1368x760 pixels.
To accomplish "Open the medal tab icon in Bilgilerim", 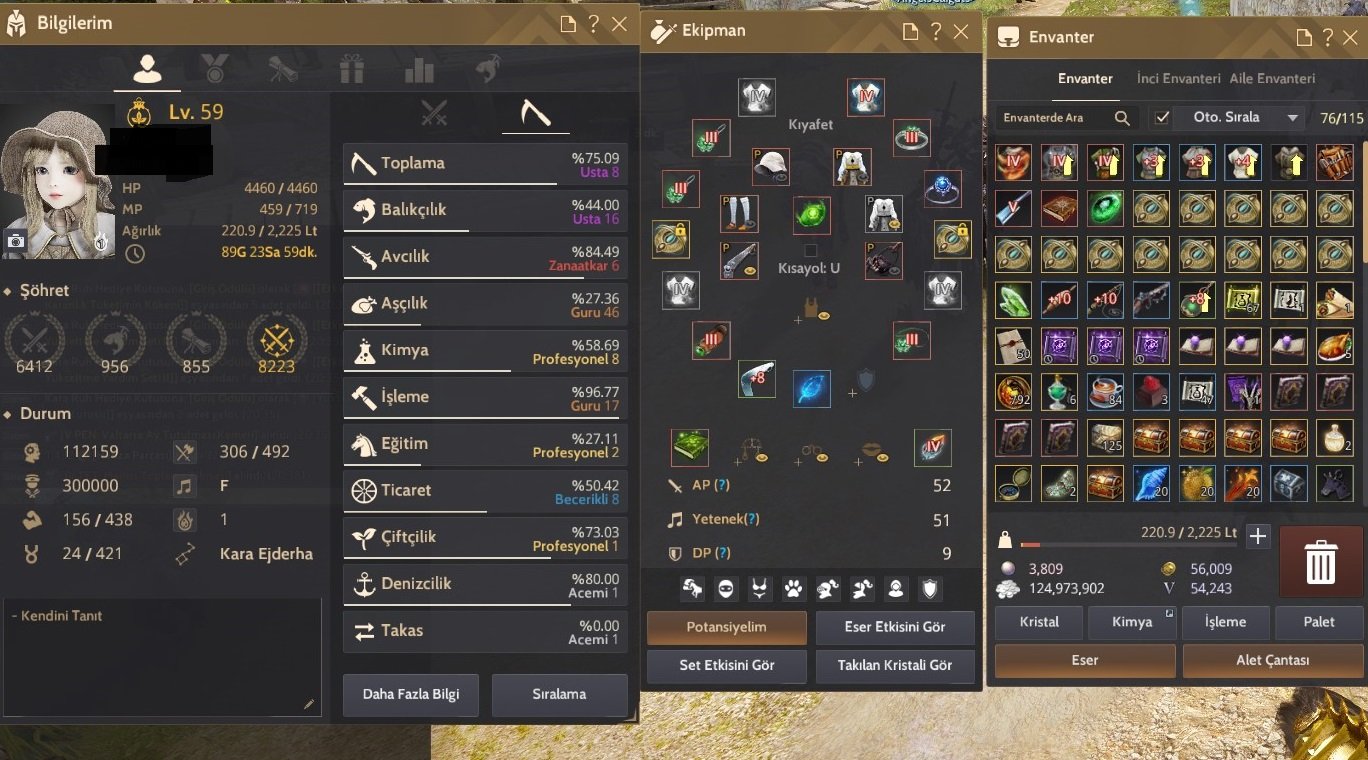I will [213, 68].
